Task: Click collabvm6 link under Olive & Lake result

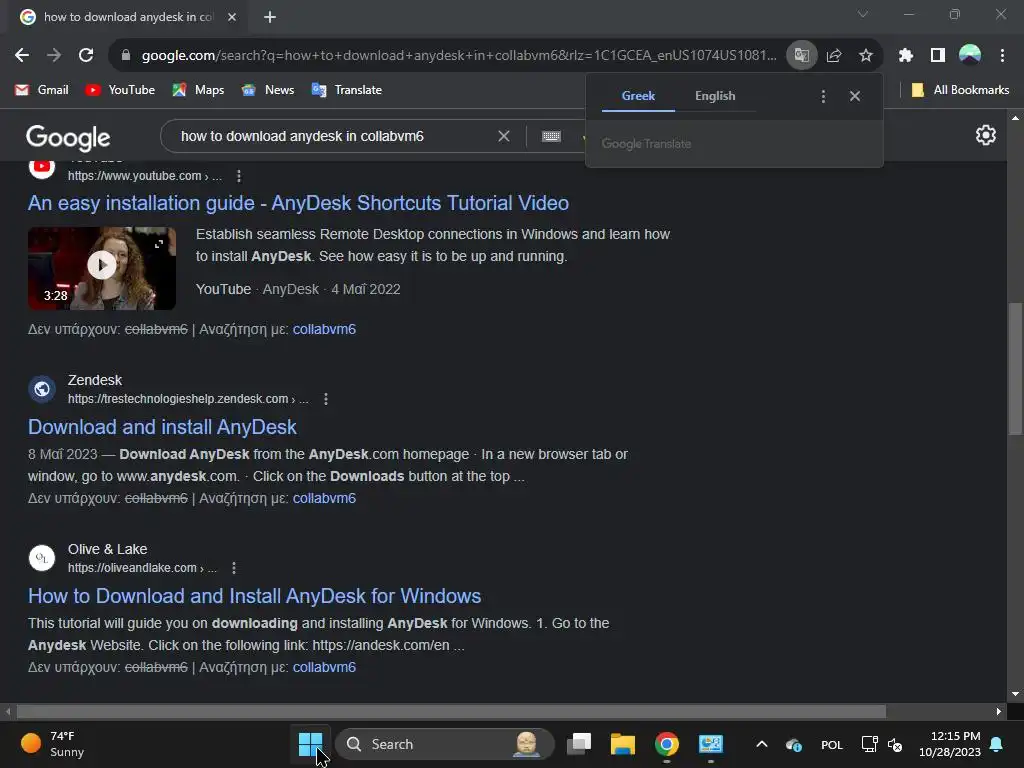Action: point(324,667)
